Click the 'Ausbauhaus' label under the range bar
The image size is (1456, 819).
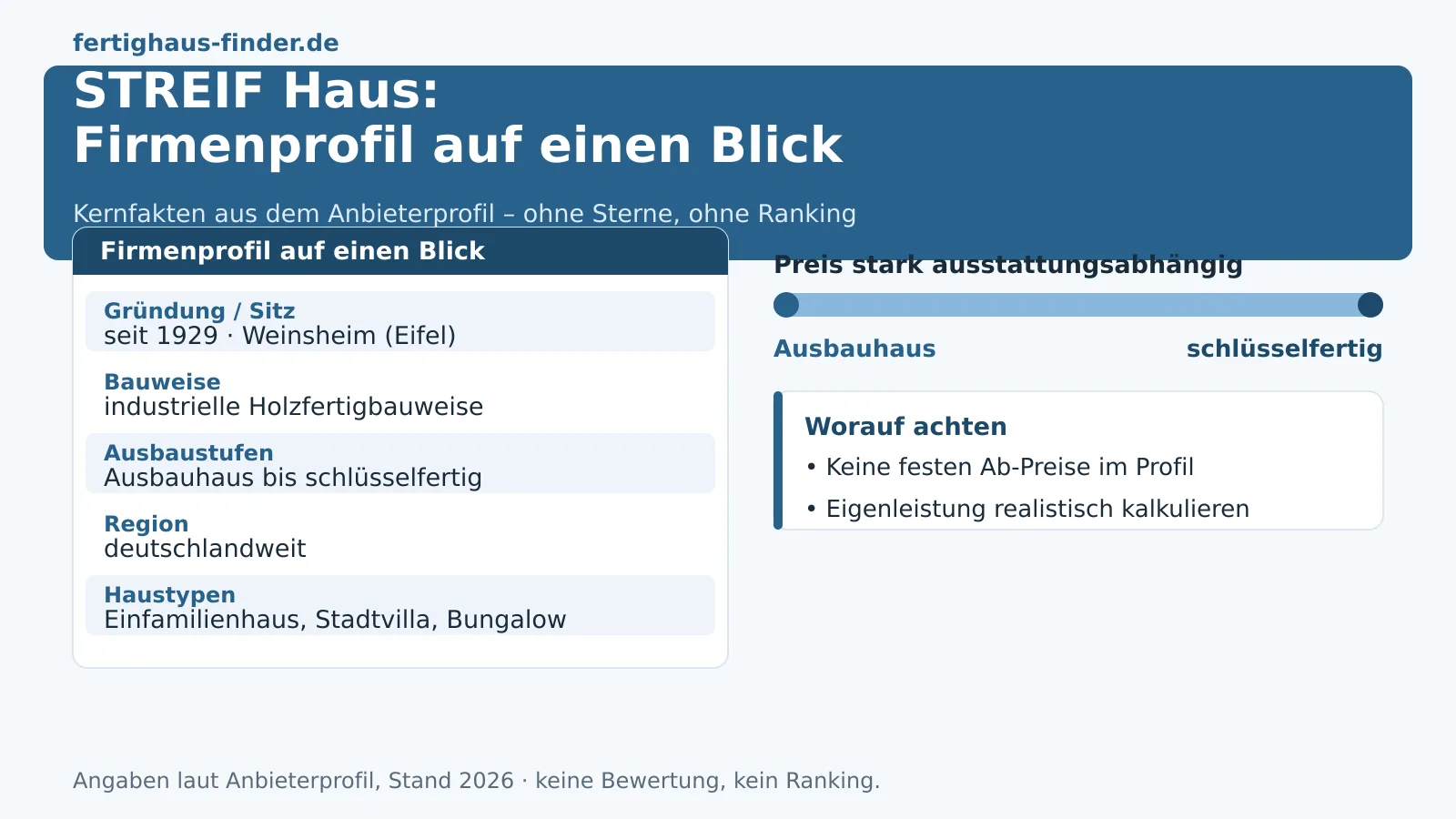[x=854, y=349]
